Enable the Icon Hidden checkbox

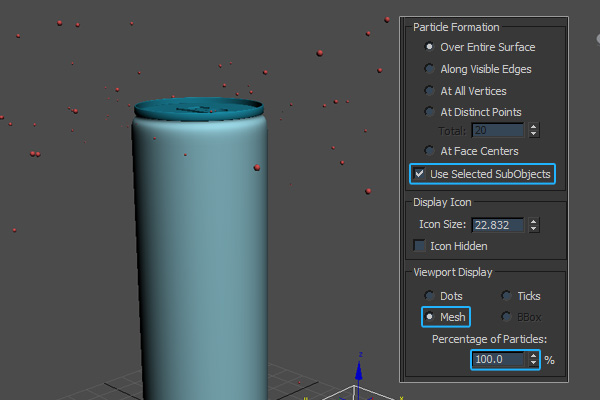tap(420, 245)
